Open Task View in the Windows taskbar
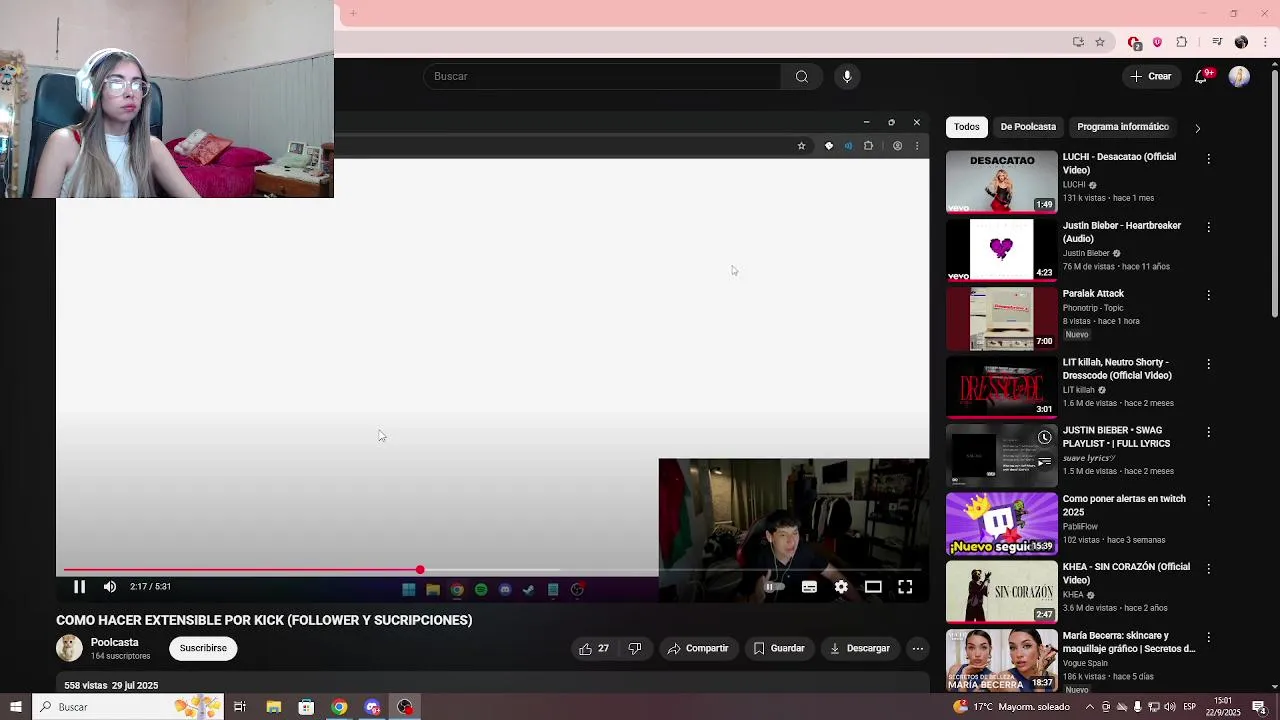This screenshot has height=720, width=1280. point(240,707)
